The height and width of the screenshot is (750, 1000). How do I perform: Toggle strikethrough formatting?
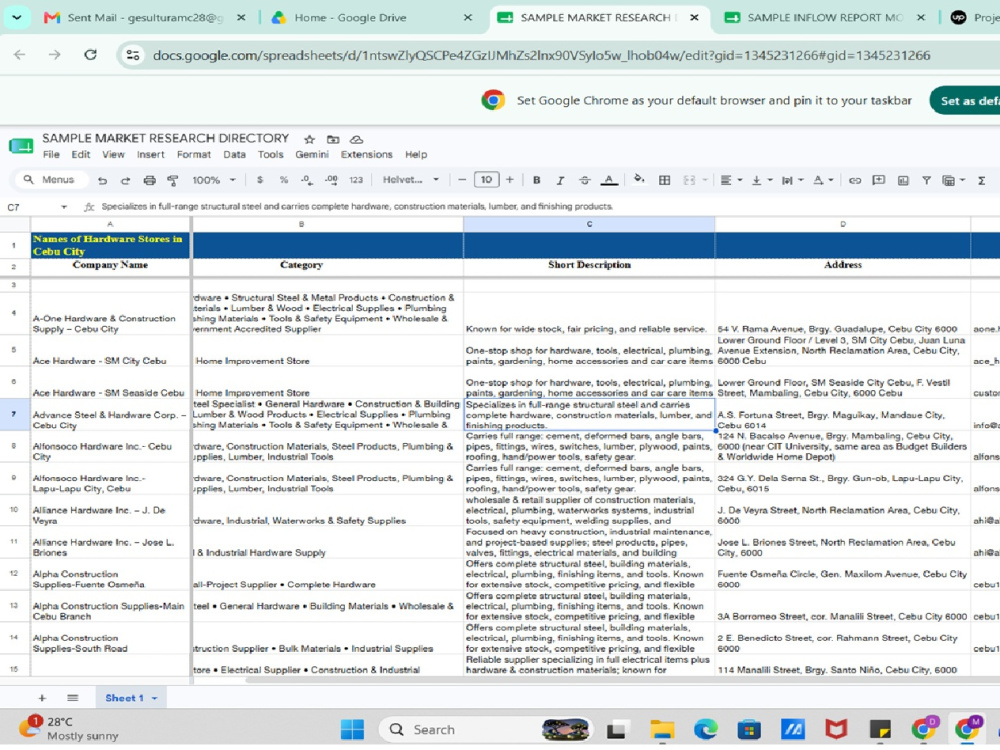pos(584,180)
